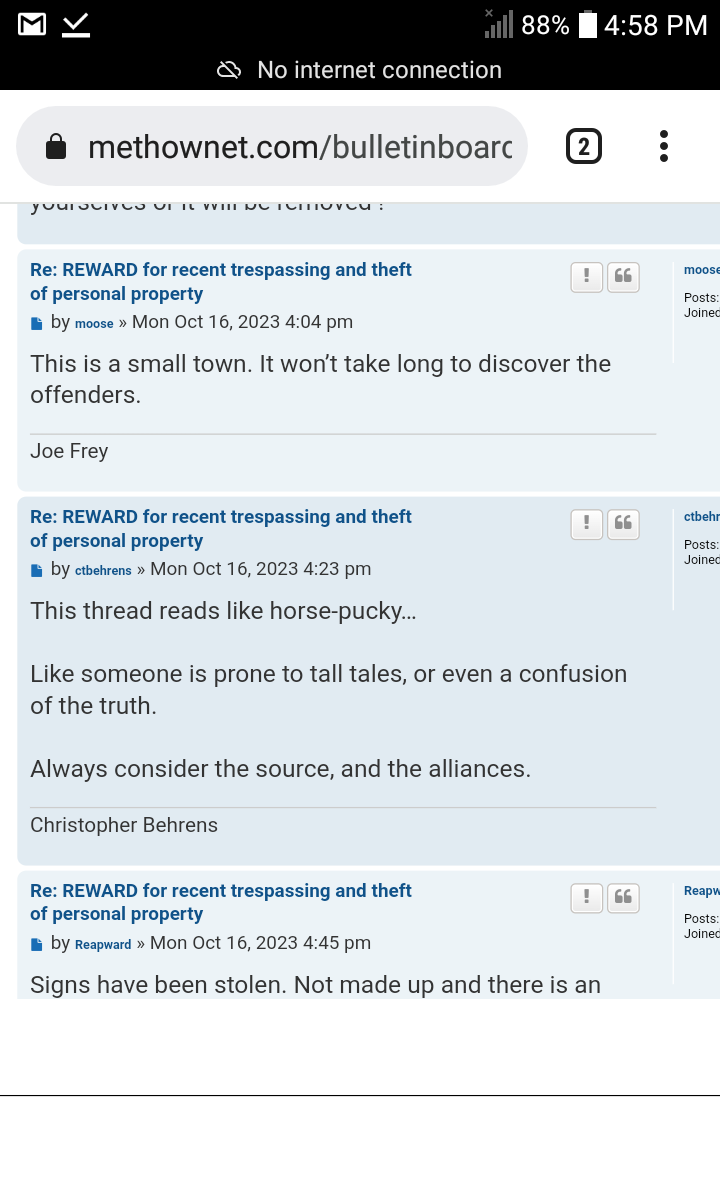Report moose's post with exclamation icon
This screenshot has width=720, height=1193.
587,277
